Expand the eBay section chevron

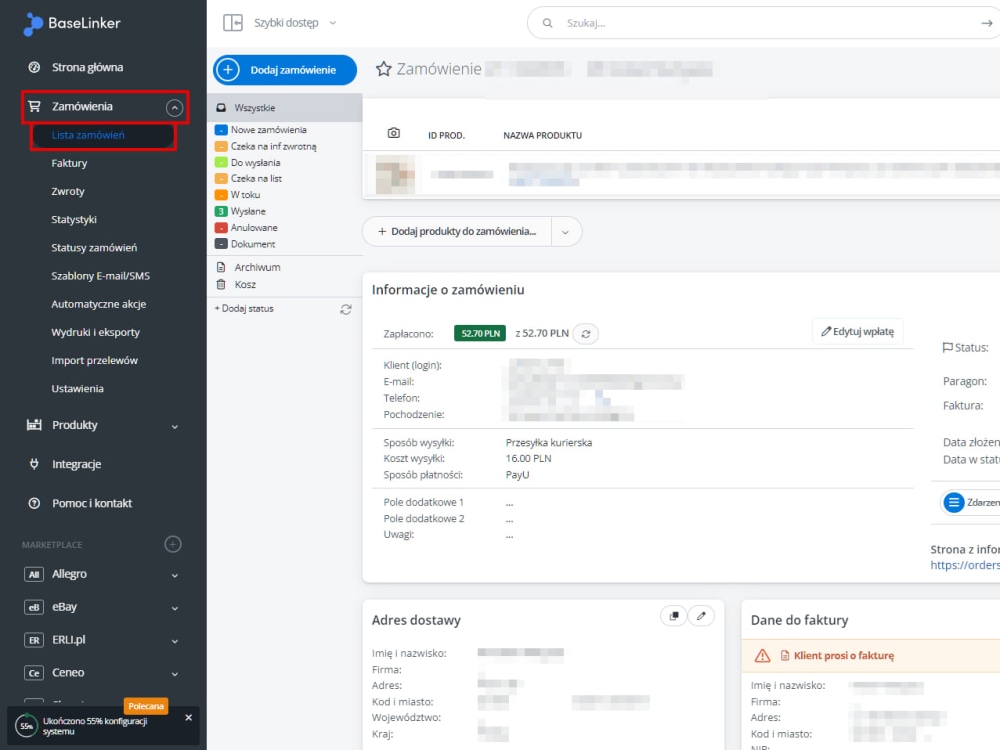pos(174,608)
